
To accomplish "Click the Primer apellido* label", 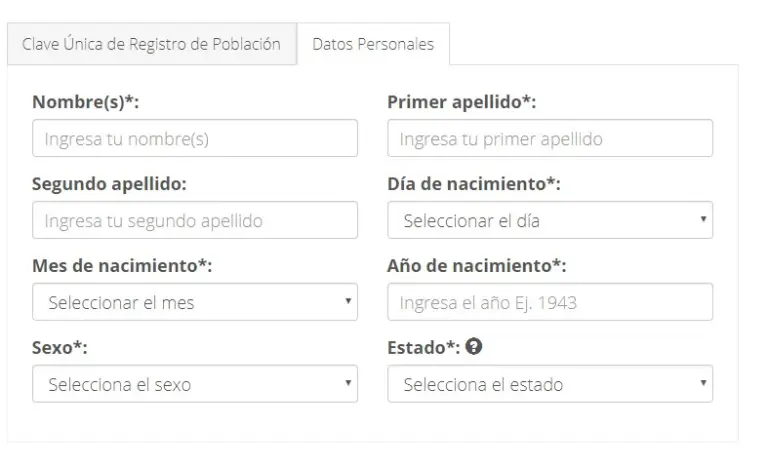I will click(x=462, y=102).
